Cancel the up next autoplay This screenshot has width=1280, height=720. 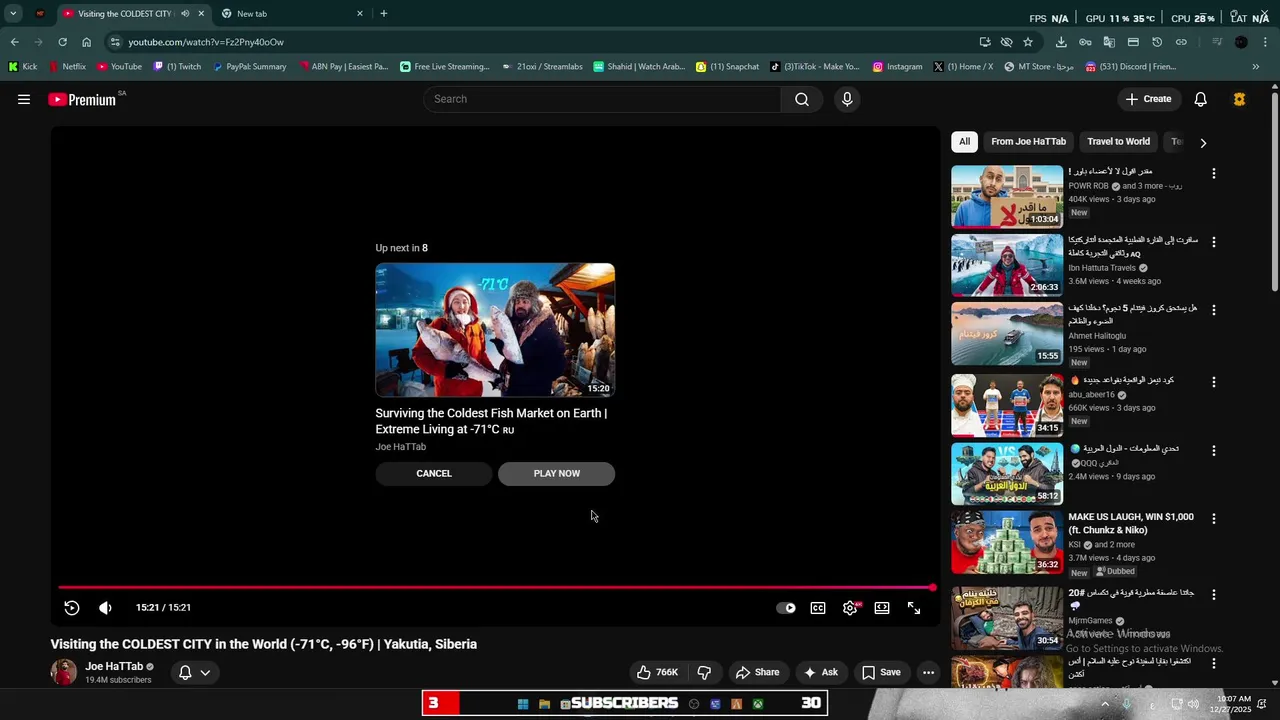coord(434,474)
